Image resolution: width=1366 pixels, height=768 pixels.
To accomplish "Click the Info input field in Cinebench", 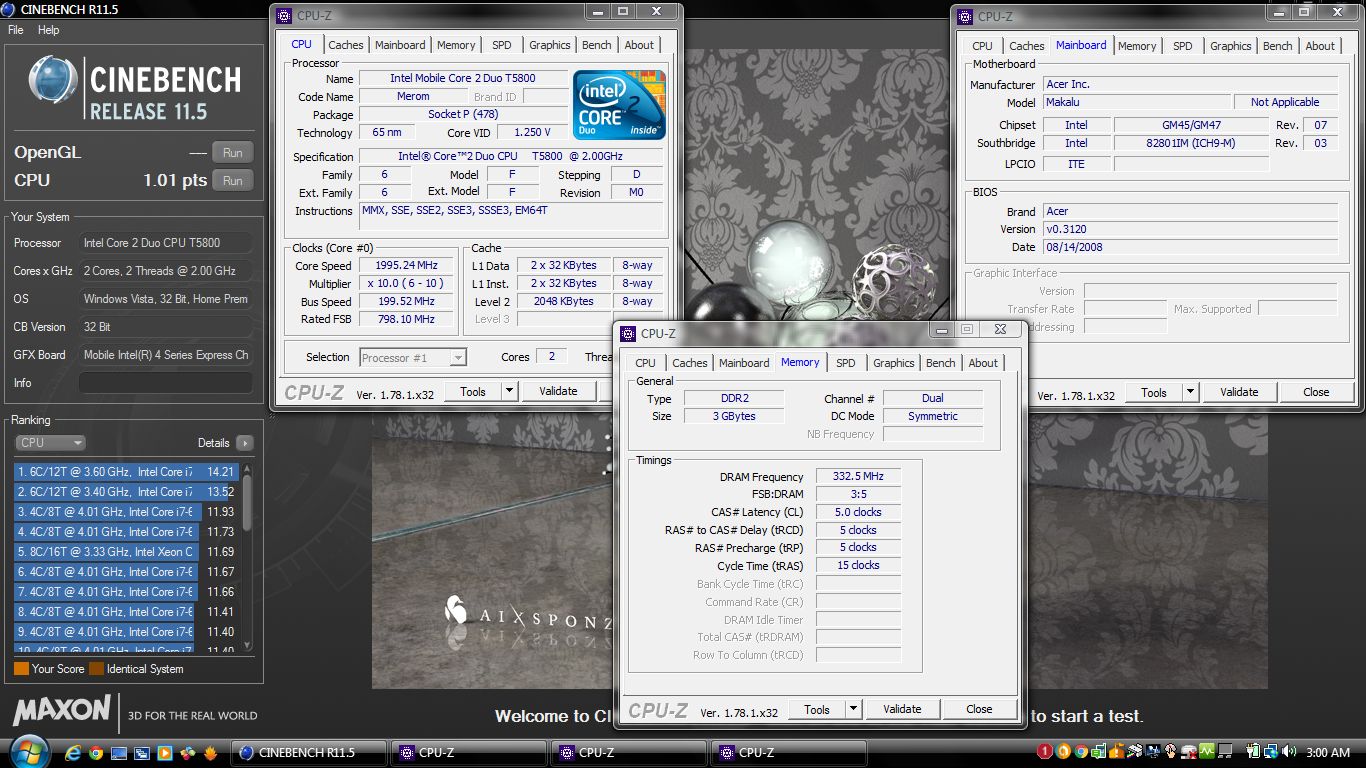I will (165, 383).
